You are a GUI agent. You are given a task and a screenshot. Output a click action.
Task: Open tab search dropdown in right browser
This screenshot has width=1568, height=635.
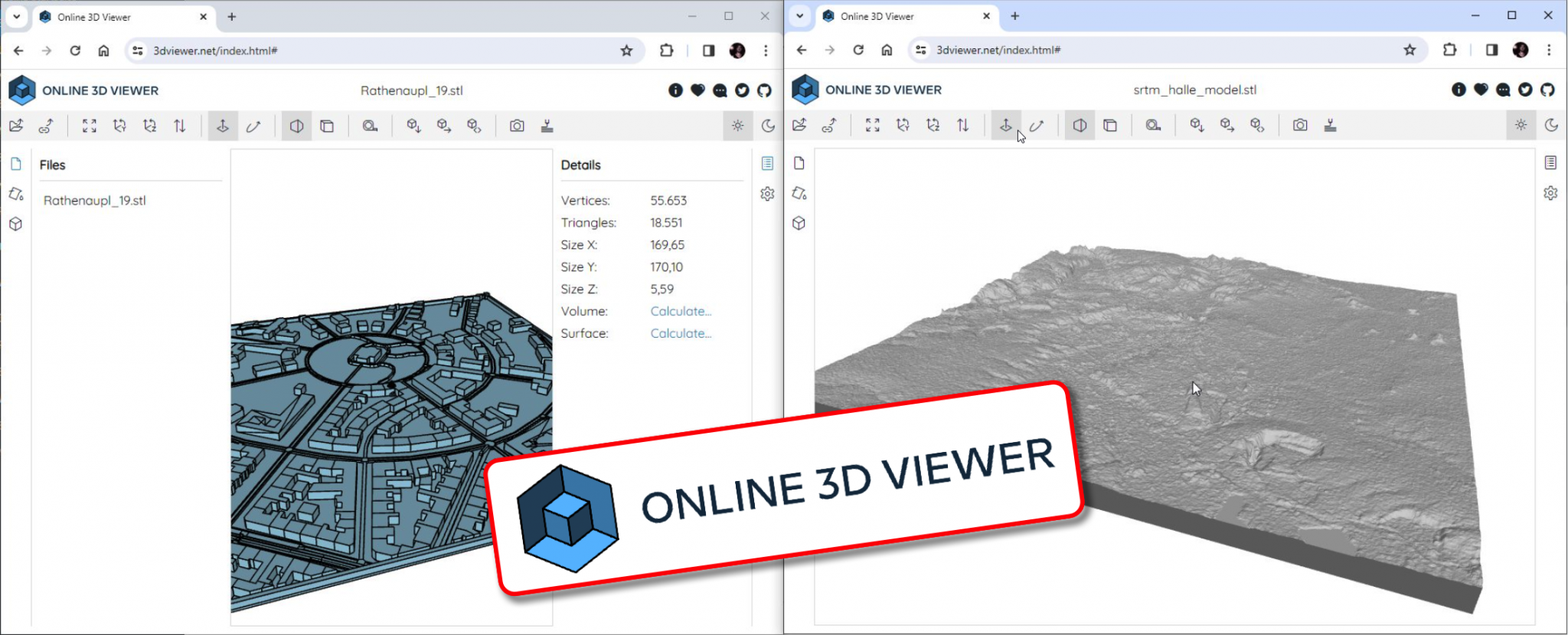click(x=799, y=15)
